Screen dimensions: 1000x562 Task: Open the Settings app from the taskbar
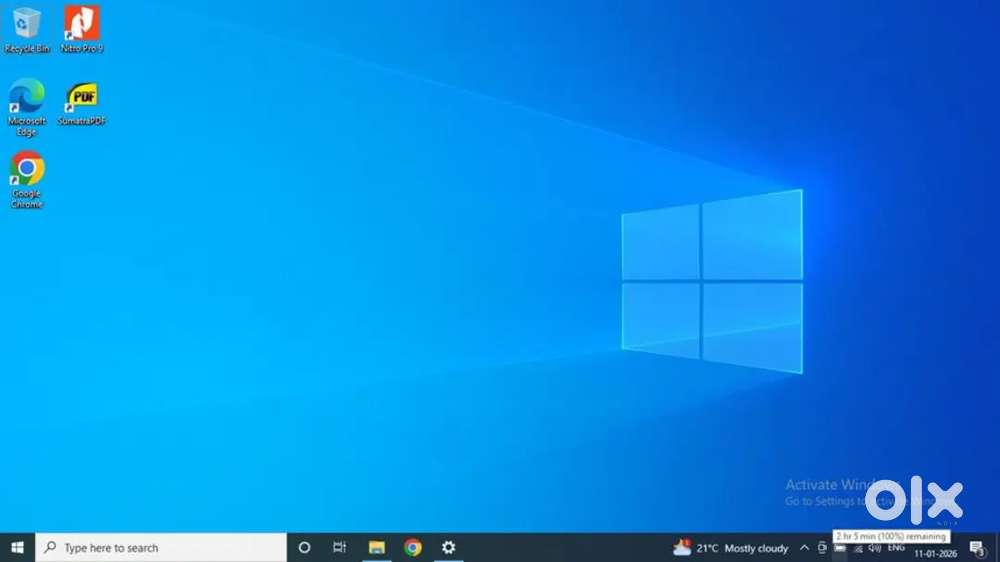[x=449, y=547]
